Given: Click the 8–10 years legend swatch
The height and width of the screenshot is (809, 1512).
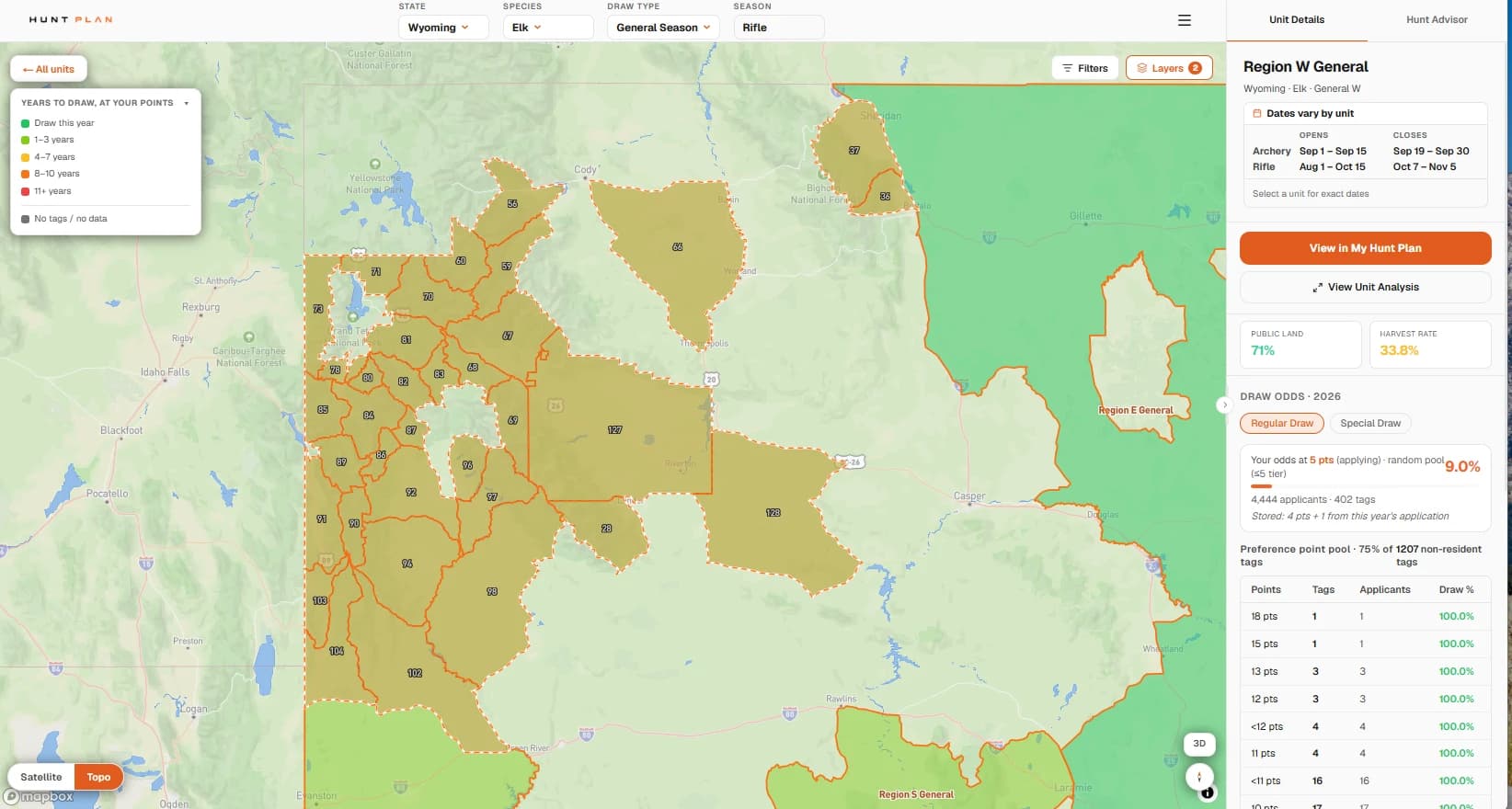Looking at the screenshot, I should click(x=26, y=174).
